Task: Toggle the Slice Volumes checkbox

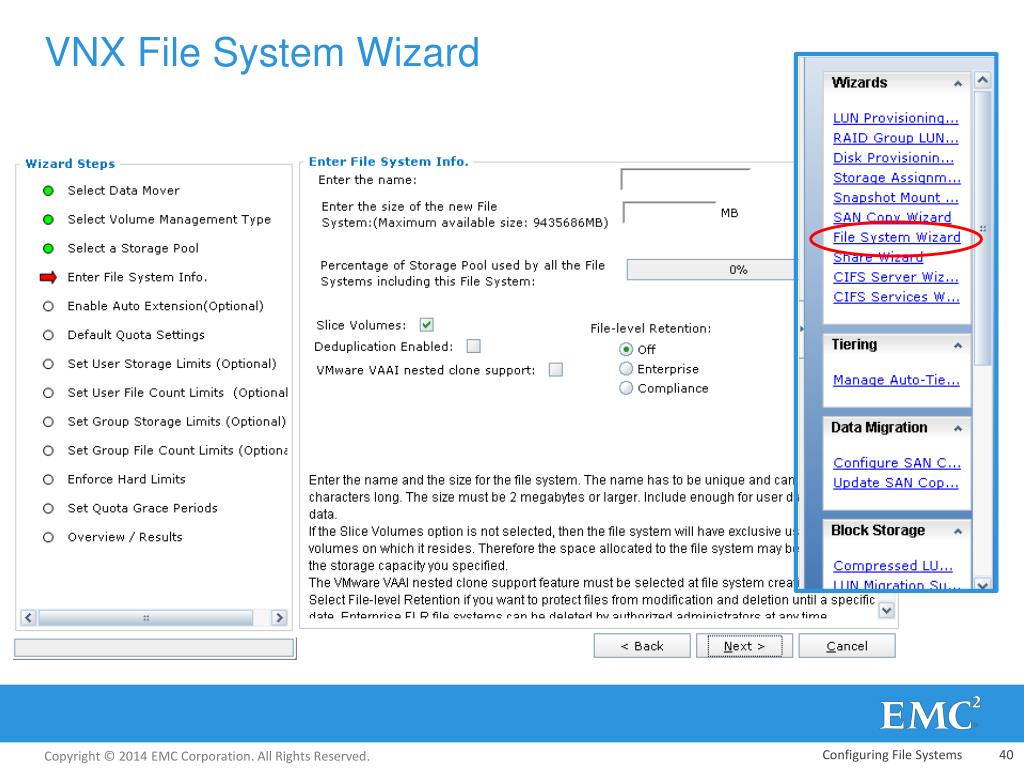Action: [x=426, y=325]
